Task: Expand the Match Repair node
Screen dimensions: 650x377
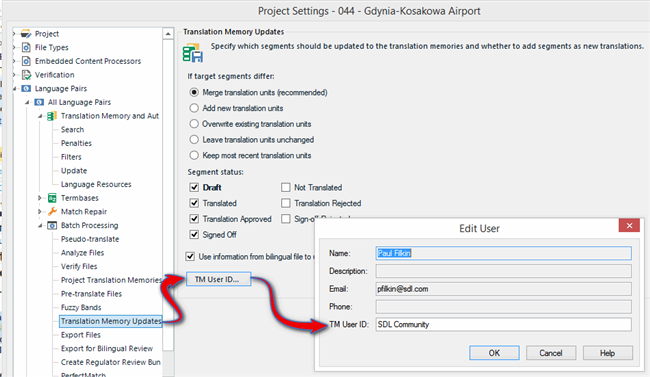Action: tap(40, 212)
